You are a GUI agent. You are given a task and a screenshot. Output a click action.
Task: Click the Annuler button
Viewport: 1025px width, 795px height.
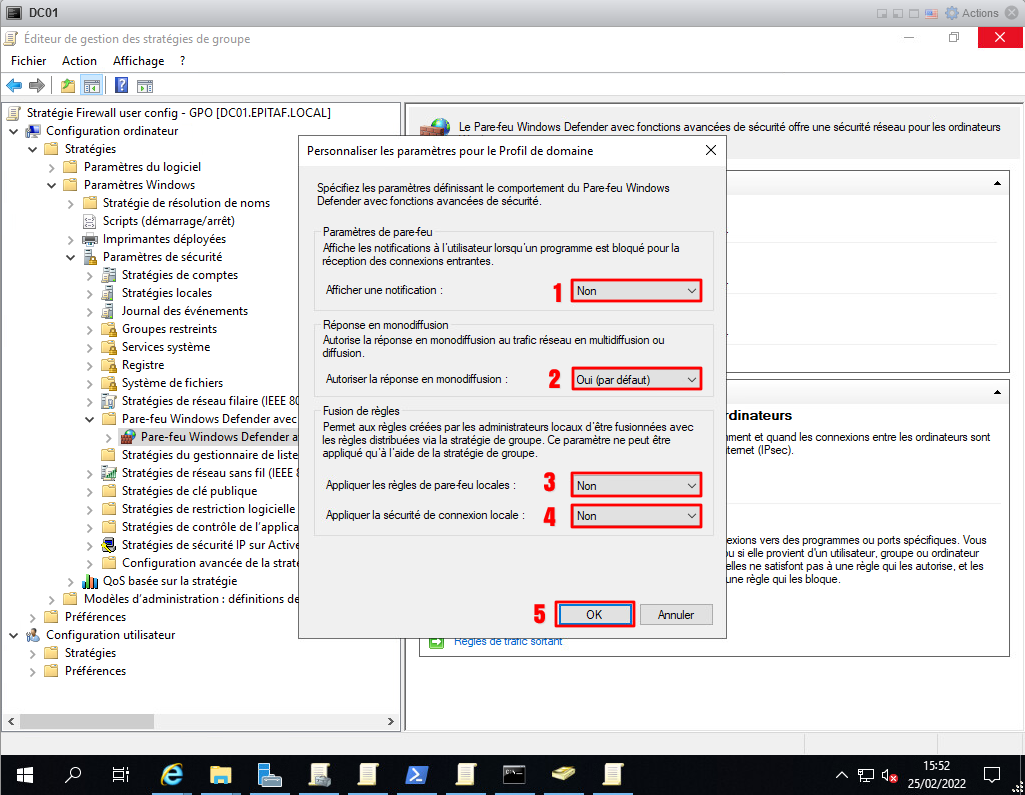[x=676, y=614]
